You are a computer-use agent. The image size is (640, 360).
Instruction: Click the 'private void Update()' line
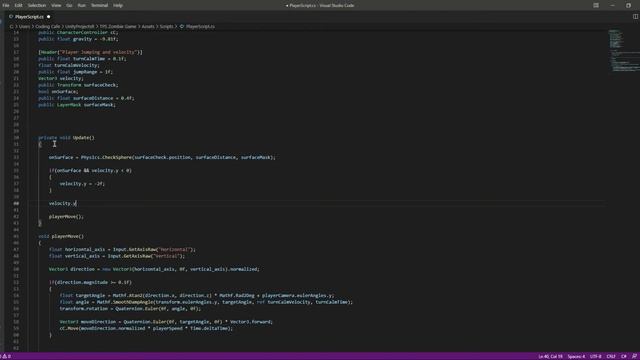point(66,138)
